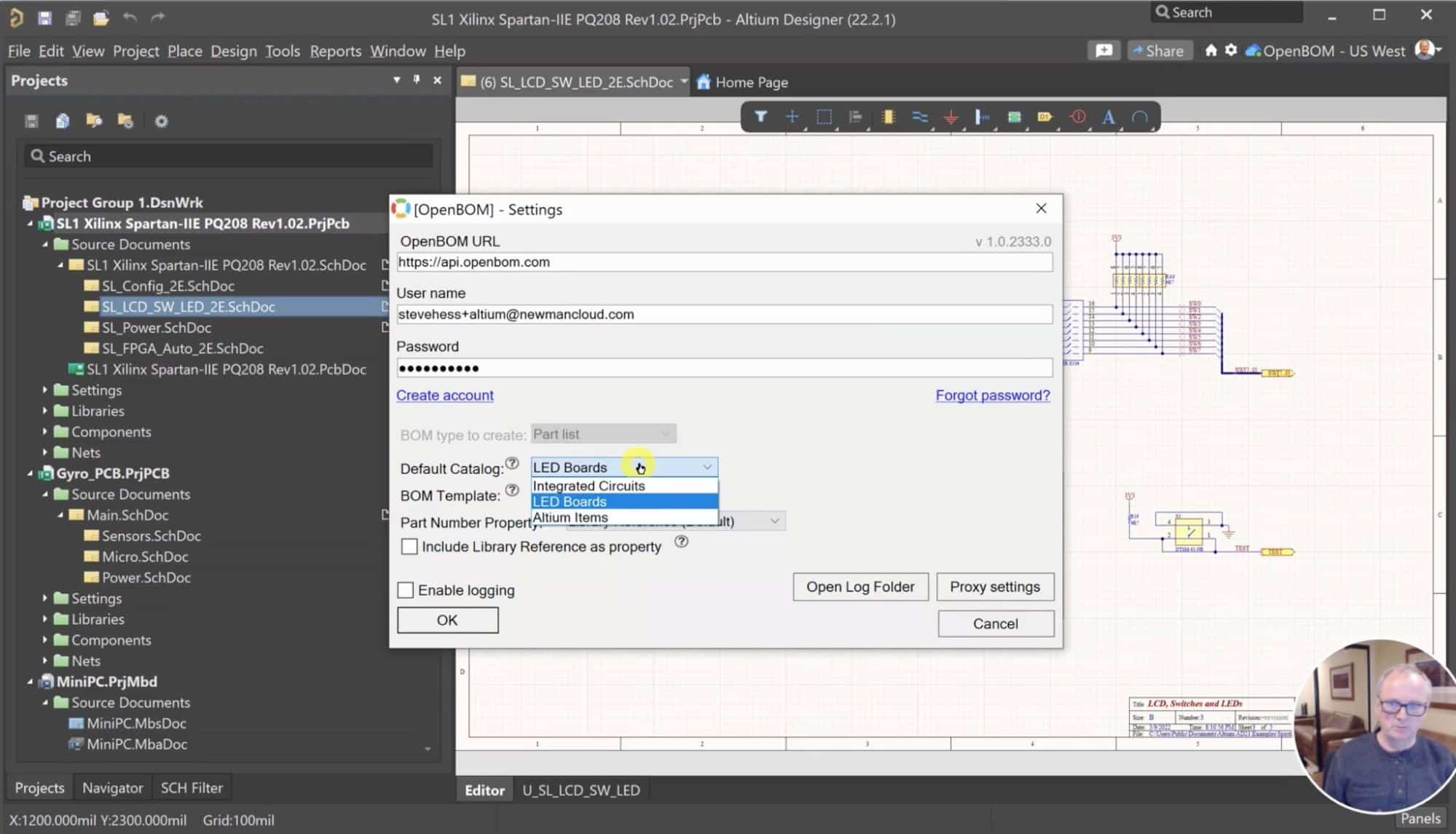Image resolution: width=1456 pixels, height=834 pixels.
Task: Click Default Catalog help question mark
Action: coord(512,463)
